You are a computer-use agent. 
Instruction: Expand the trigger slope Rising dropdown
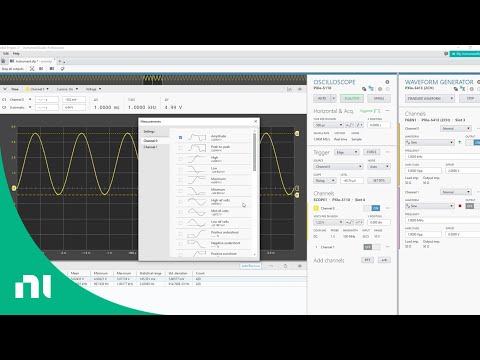coord(325,181)
